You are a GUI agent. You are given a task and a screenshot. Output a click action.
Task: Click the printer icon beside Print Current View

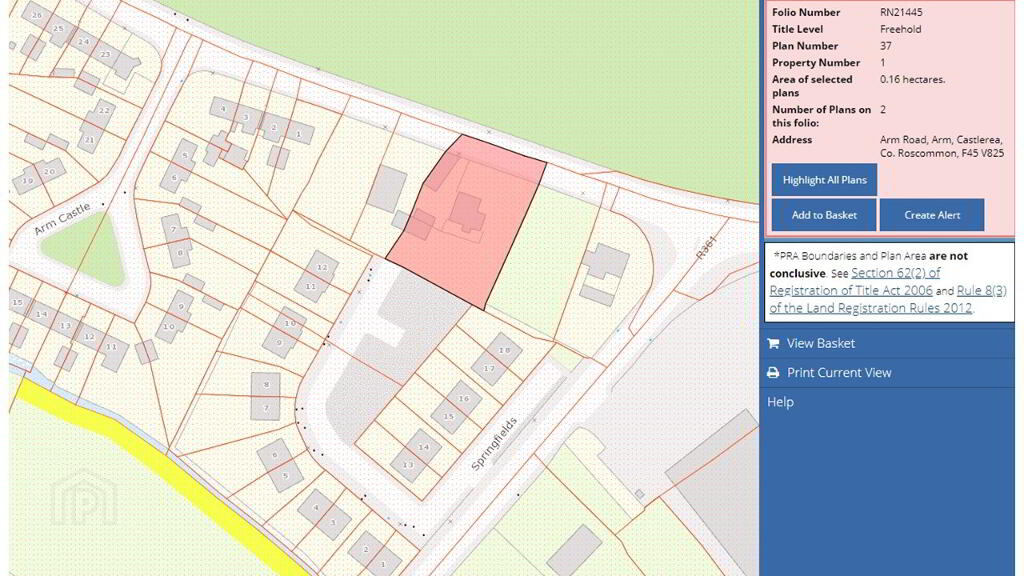[x=773, y=373]
